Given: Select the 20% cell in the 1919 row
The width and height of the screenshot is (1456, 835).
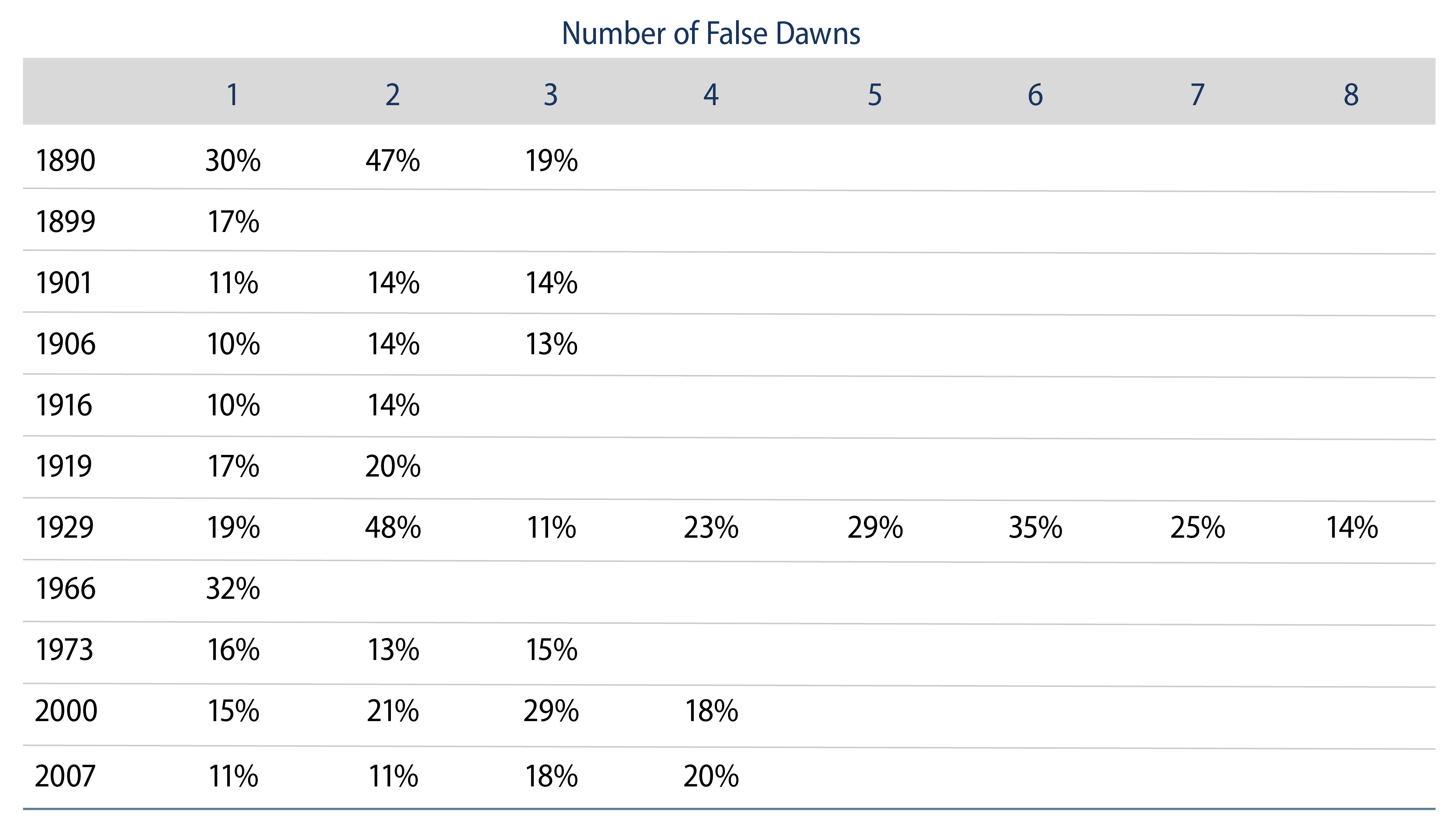Looking at the screenshot, I should click(x=393, y=467).
